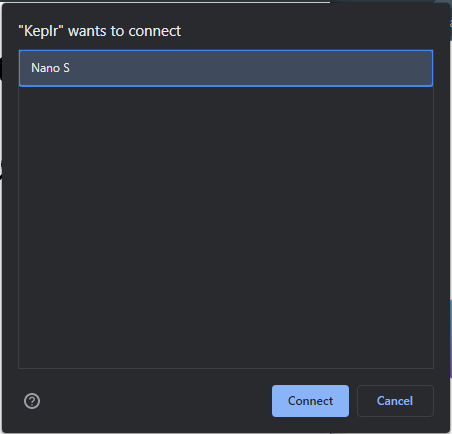452x434 pixels.
Task: Click the Cancel button
Action: tap(395, 401)
